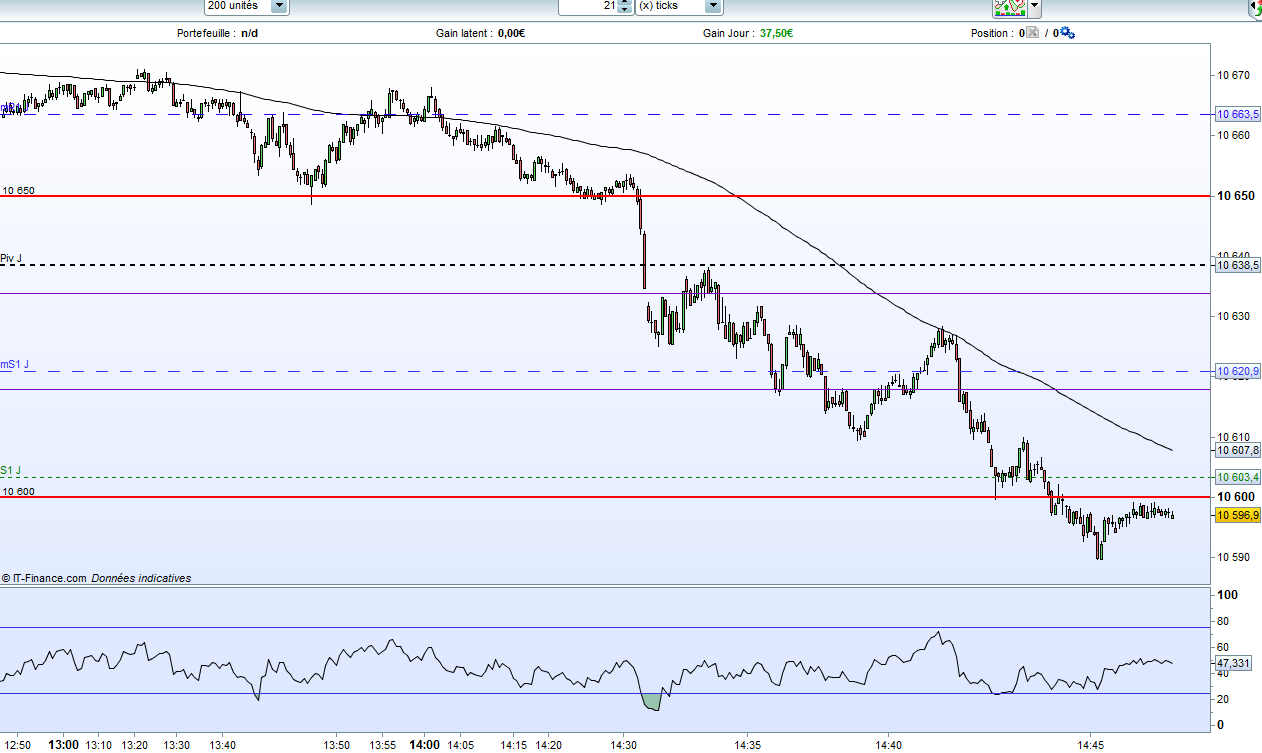Click the 14:30 time axis label
The image size is (1262, 753).
coord(624,745)
